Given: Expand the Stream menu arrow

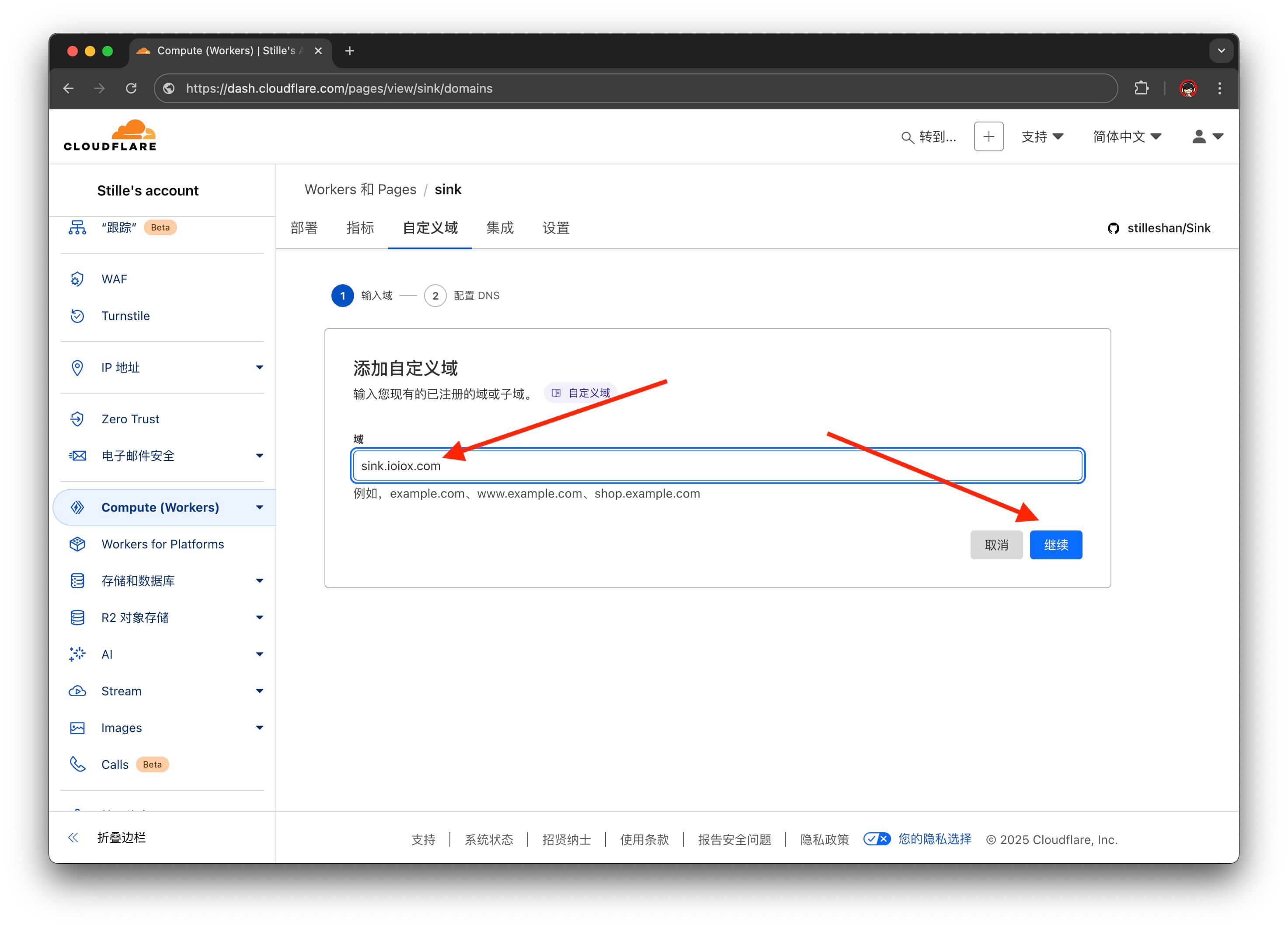Looking at the screenshot, I should pyautogui.click(x=260, y=691).
